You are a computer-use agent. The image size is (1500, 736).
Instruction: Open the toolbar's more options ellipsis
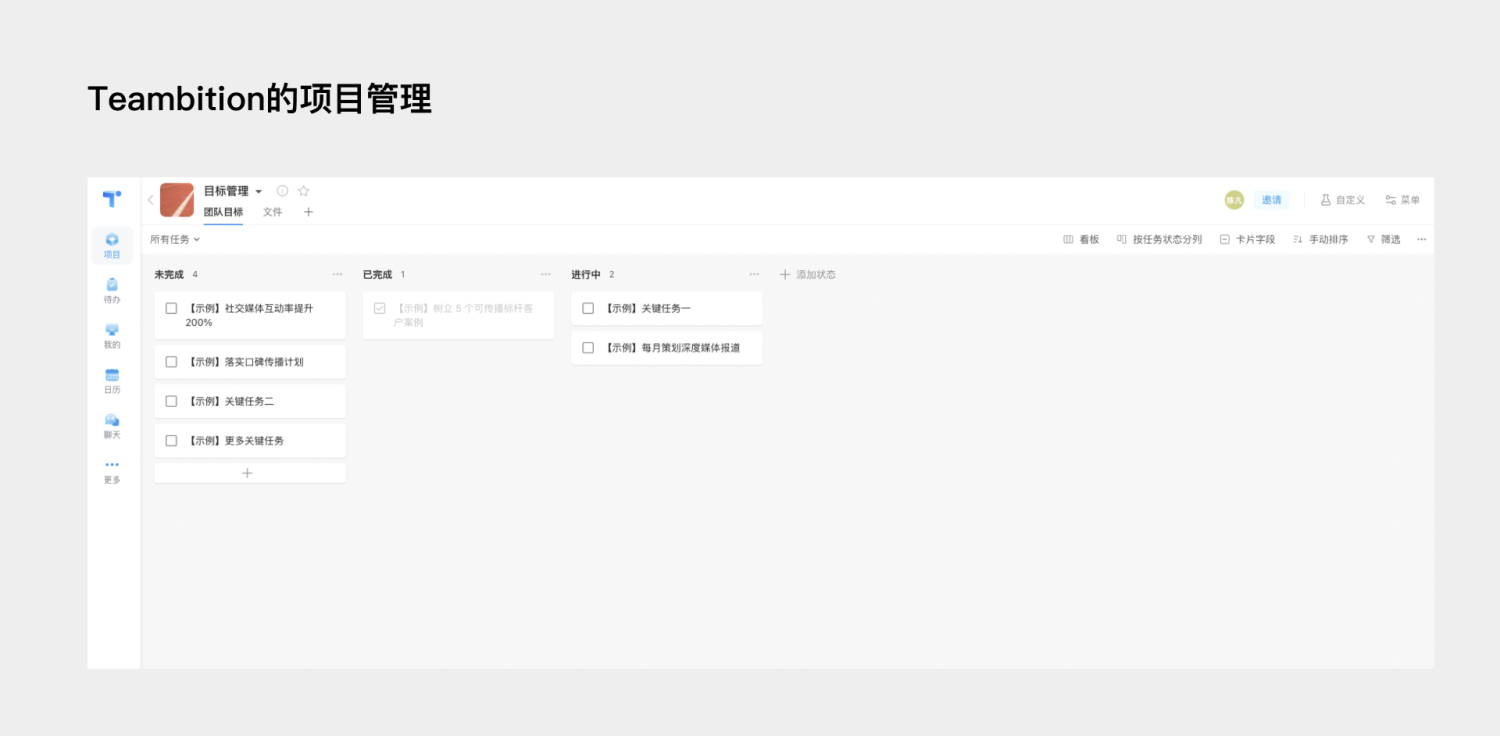(x=1421, y=239)
